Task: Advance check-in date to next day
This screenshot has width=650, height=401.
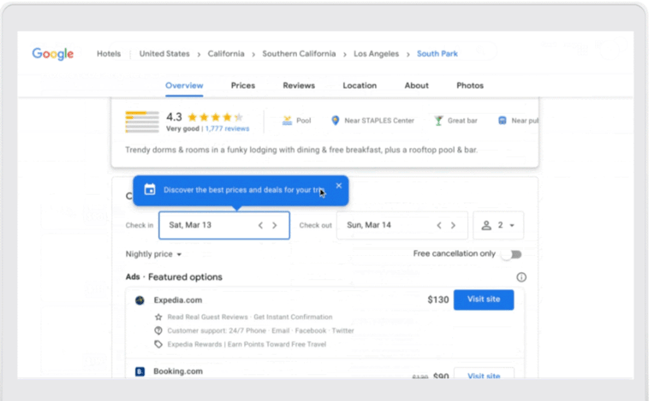Action: (275, 225)
